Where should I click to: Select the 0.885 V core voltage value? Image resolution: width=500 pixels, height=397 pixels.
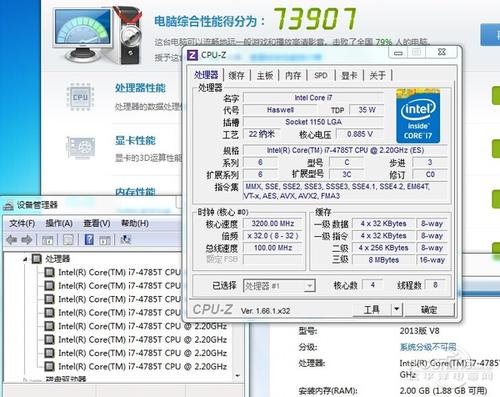[360, 134]
